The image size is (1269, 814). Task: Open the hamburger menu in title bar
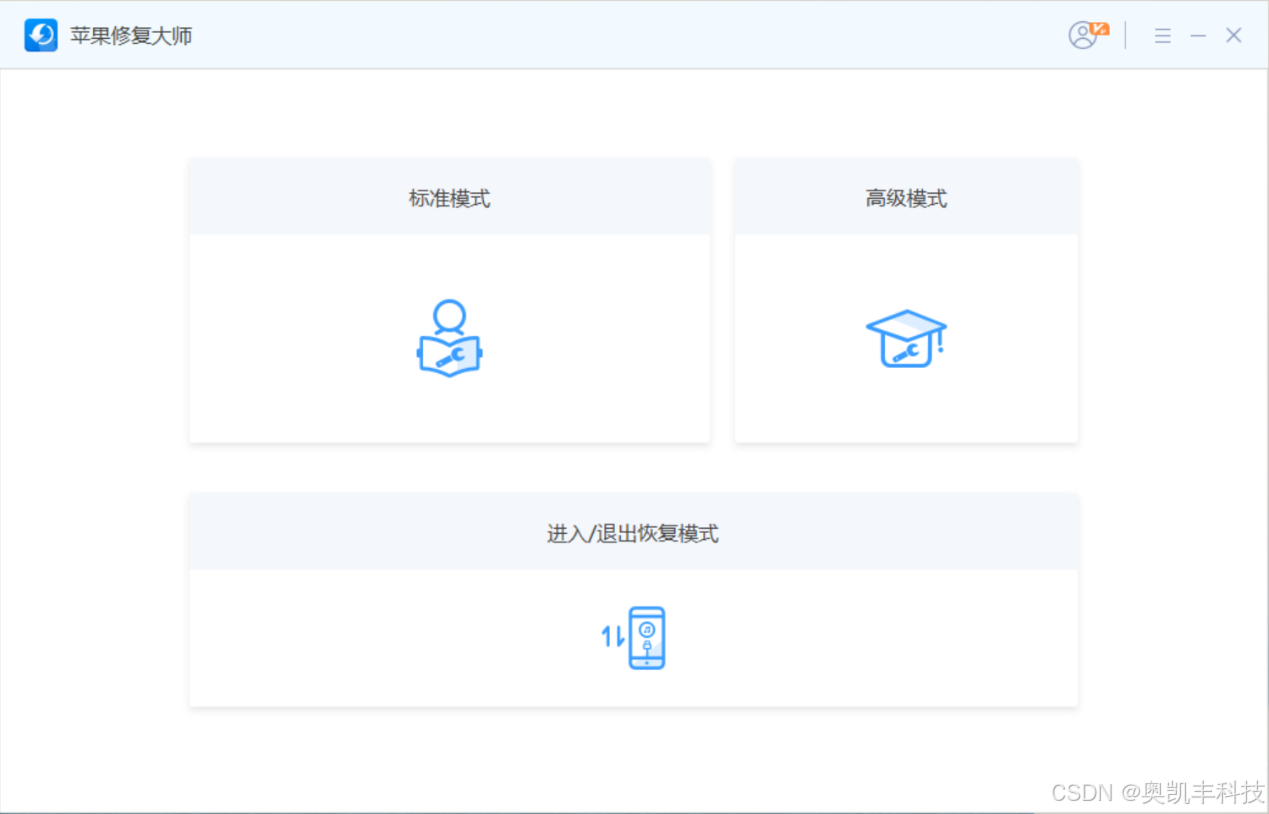(1162, 36)
